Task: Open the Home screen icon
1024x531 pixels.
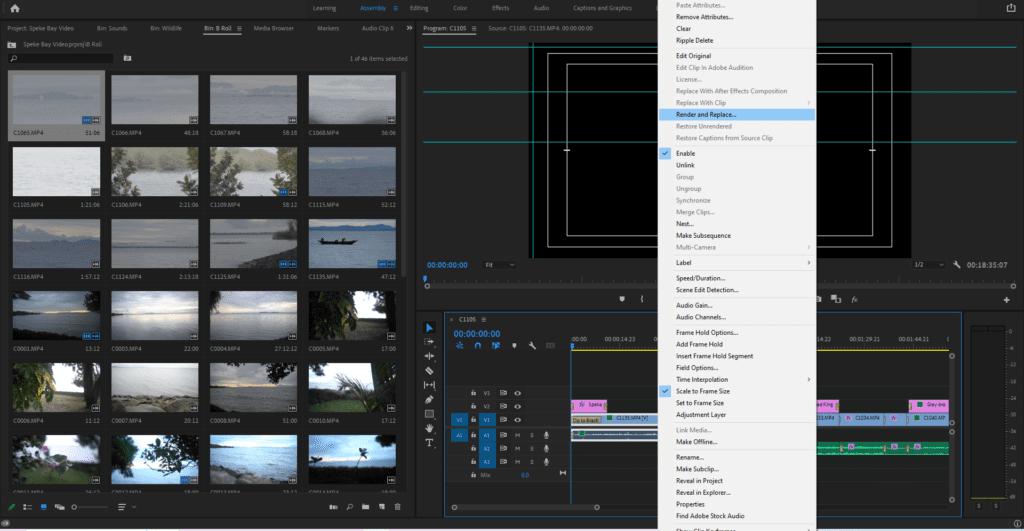Action: [x=14, y=8]
